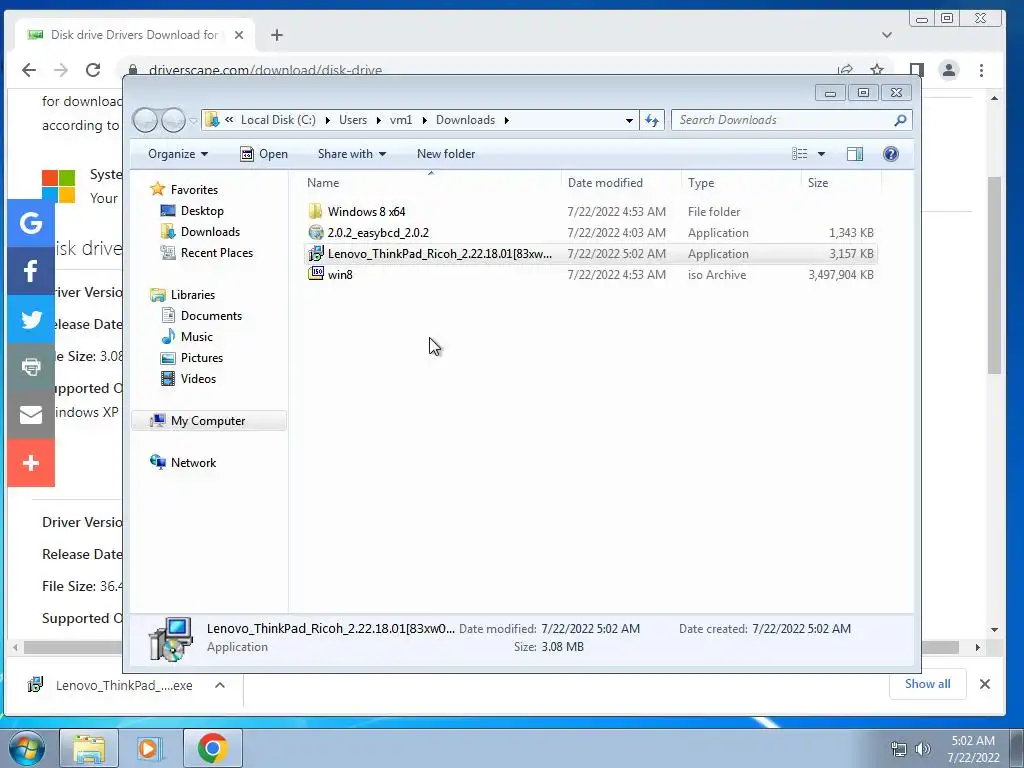Click the Explorer back button
This screenshot has height=768, width=1024.
coord(145,120)
